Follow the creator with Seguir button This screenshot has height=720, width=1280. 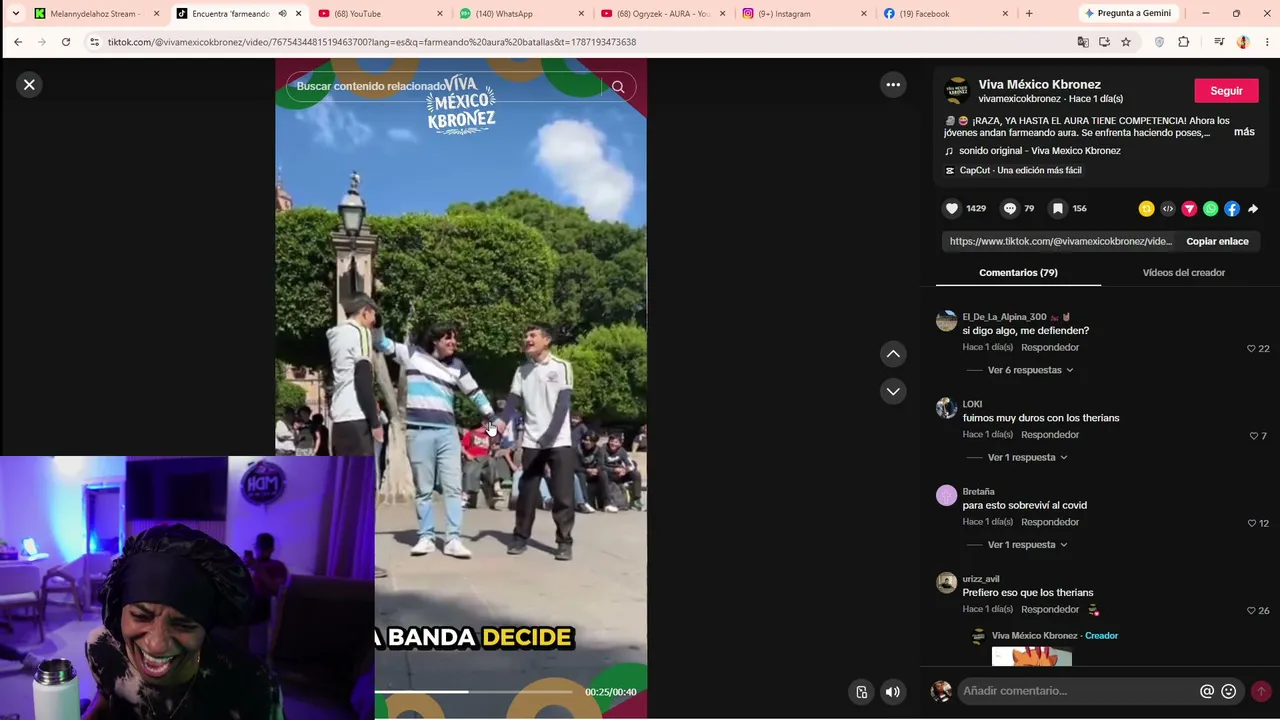coord(1226,91)
